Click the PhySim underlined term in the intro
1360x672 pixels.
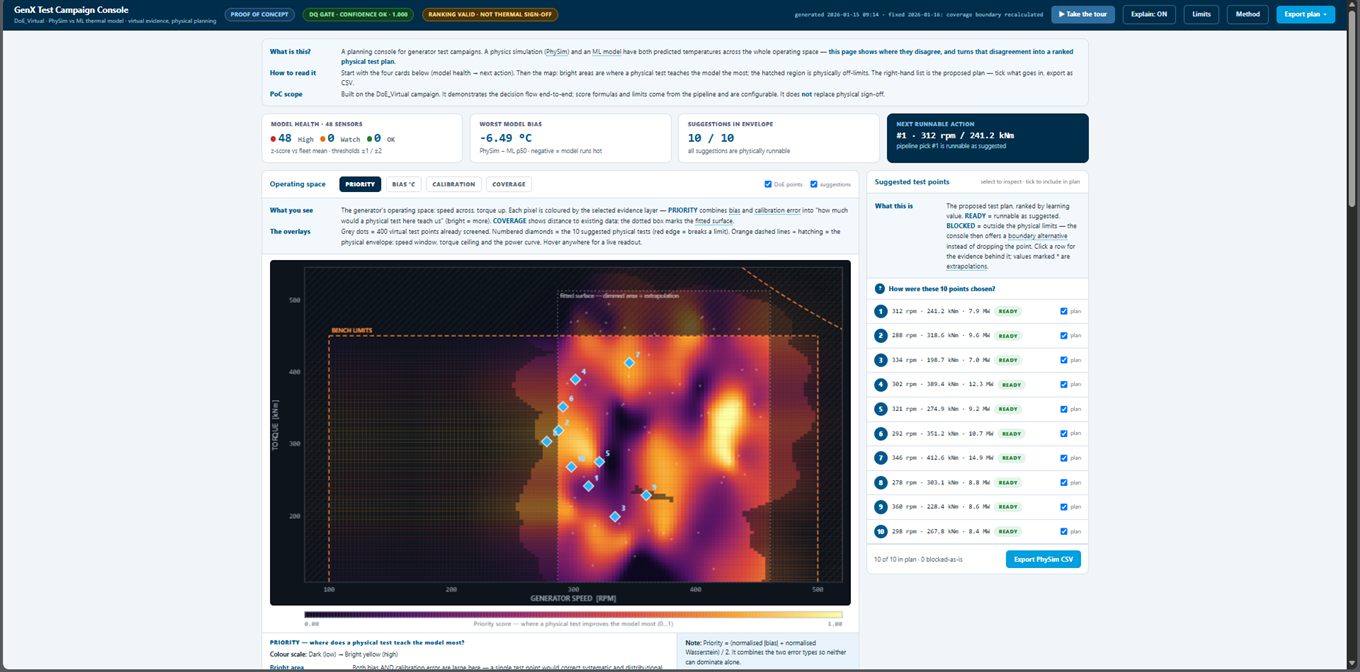[x=556, y=51]
